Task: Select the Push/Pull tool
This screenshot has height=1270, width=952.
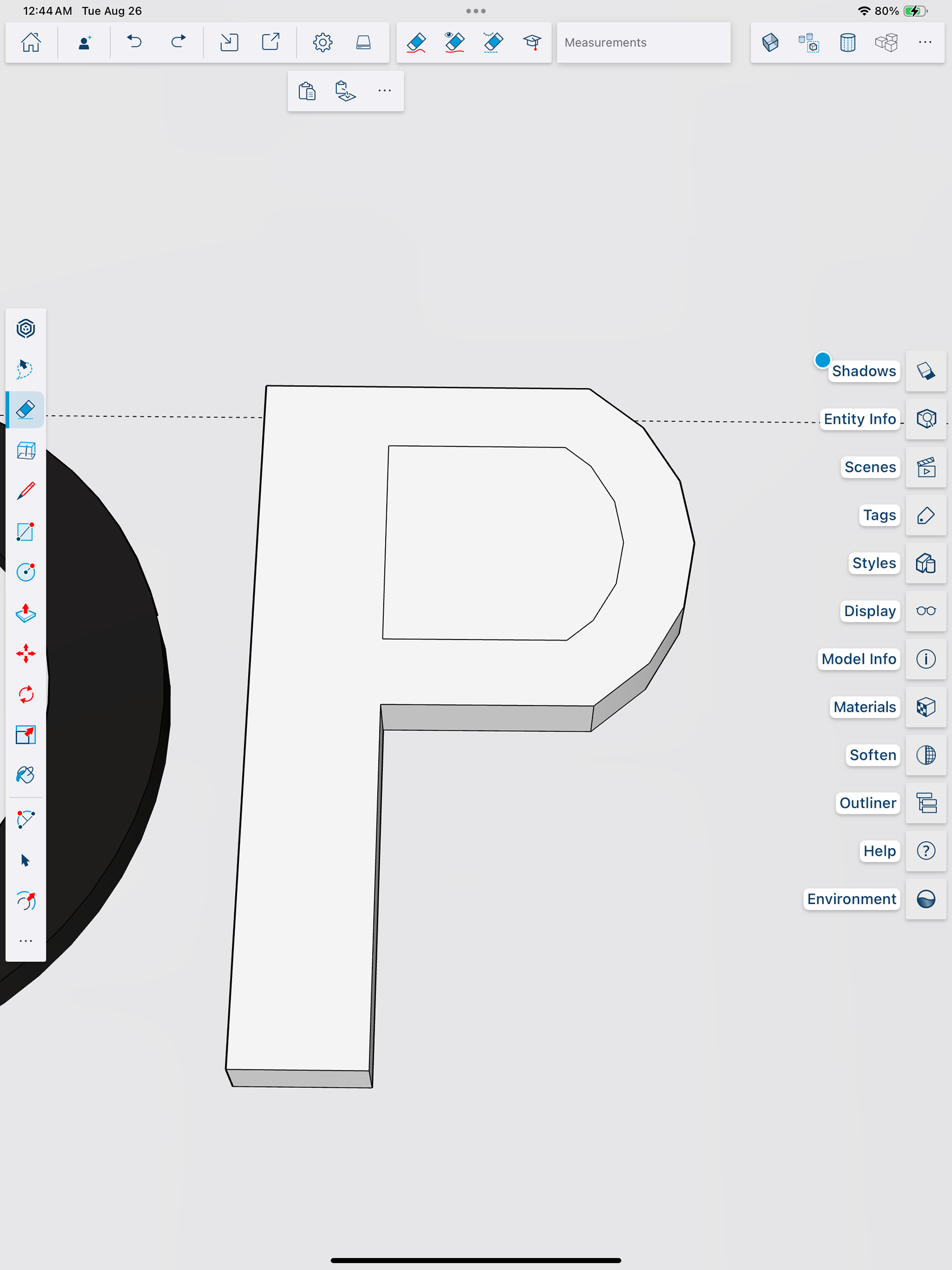Action: 26,613
